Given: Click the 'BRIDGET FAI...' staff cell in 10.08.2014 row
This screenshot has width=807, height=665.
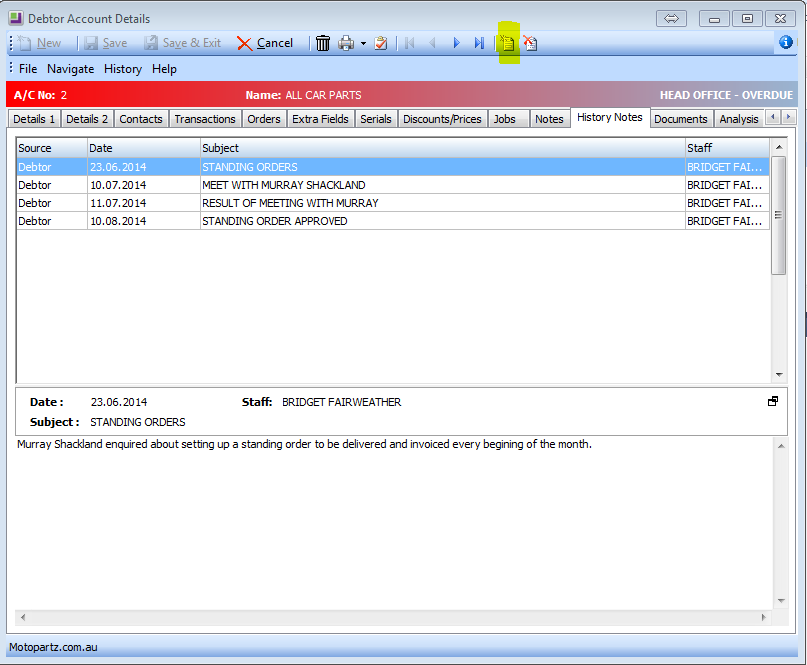Looking at the screenshot, I should tap(725, 221).
